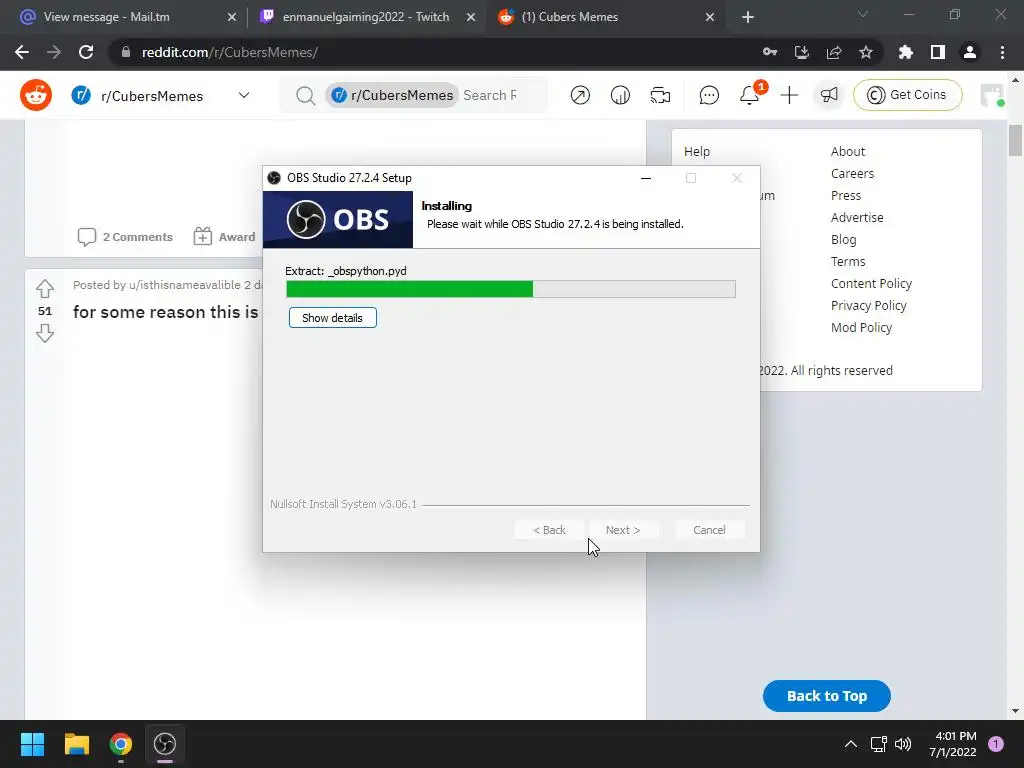Minimize the OBS Studio Setup window
The image size is (1024, 768).
646,178
